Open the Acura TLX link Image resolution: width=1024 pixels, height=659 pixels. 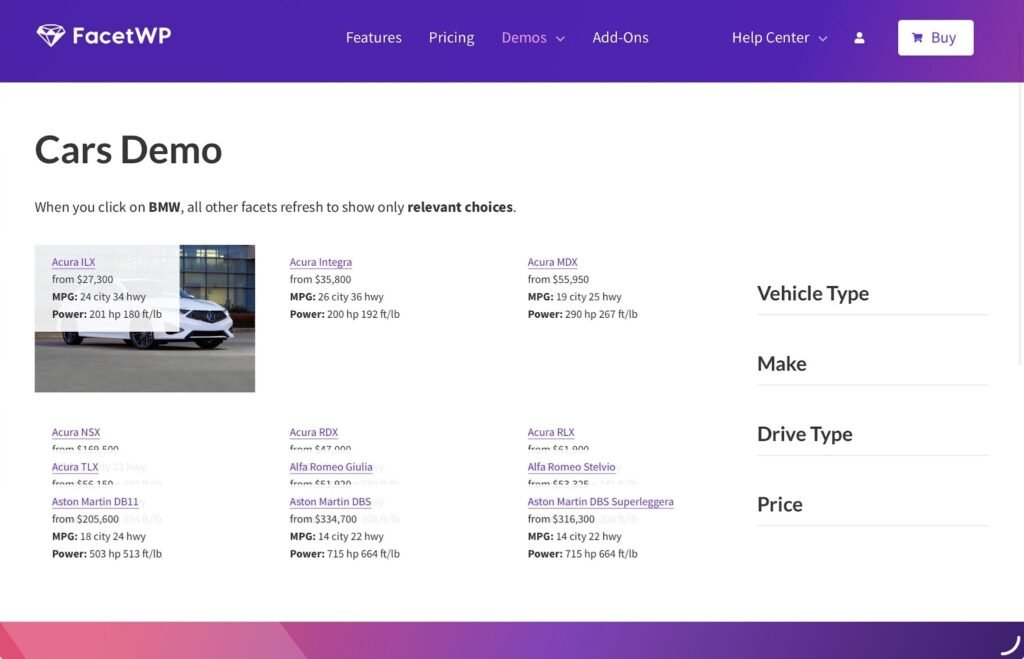tap(74, 467)
